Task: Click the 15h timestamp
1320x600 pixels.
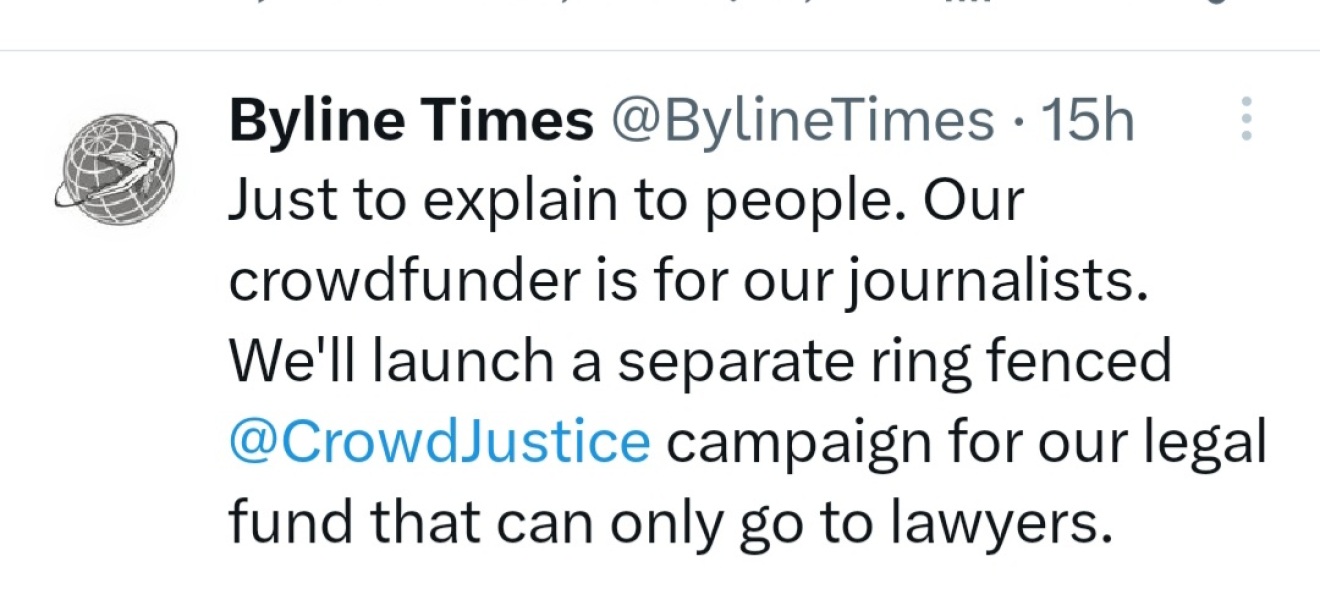Action: (1088, 122)
